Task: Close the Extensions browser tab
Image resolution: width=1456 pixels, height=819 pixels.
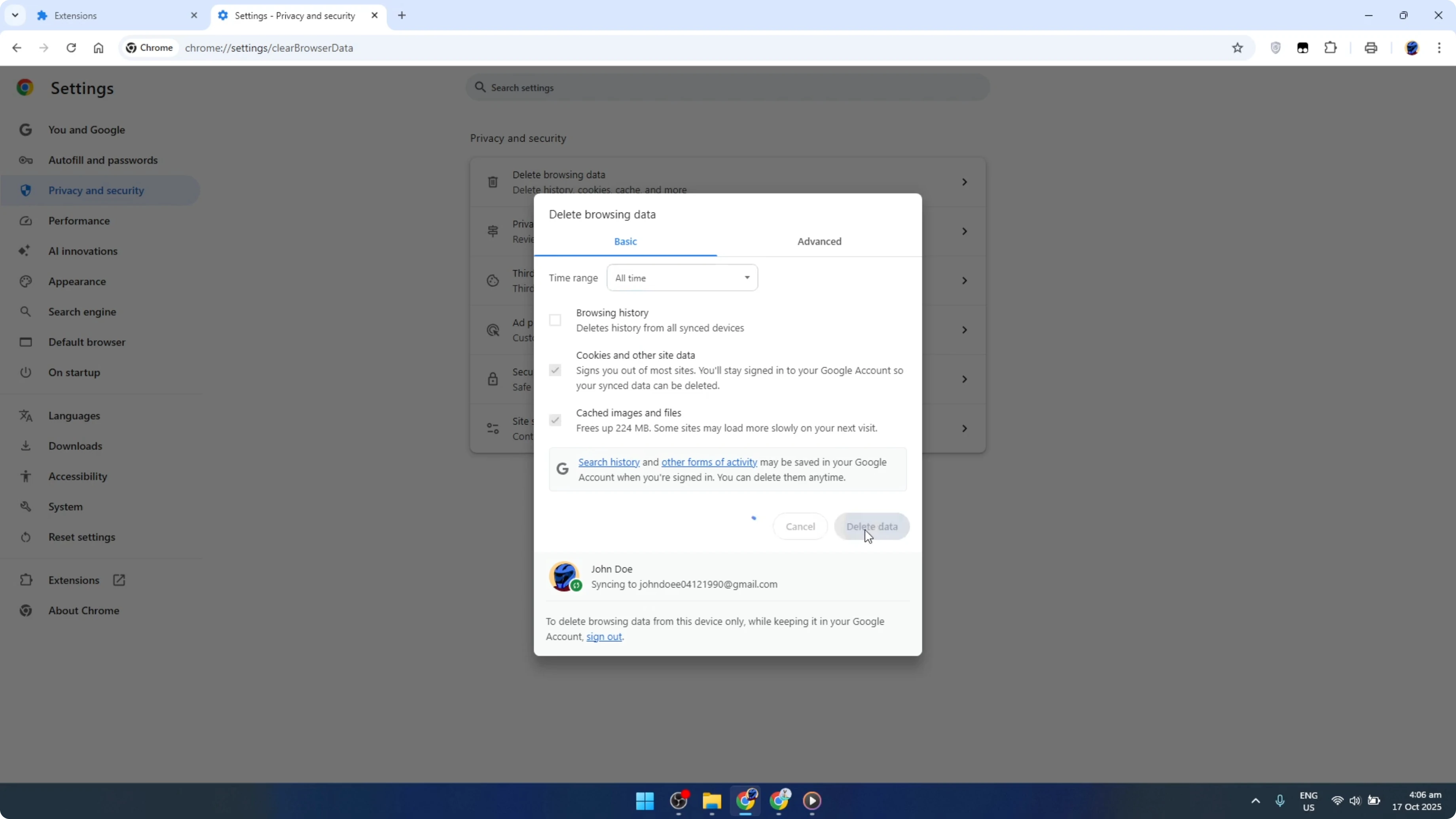Action: [194, 15]
